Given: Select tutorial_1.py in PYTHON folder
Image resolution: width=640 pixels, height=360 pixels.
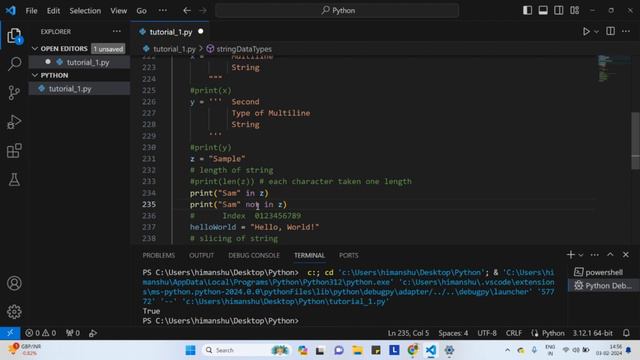Looking at the screenshot, I should click(80, 89).
